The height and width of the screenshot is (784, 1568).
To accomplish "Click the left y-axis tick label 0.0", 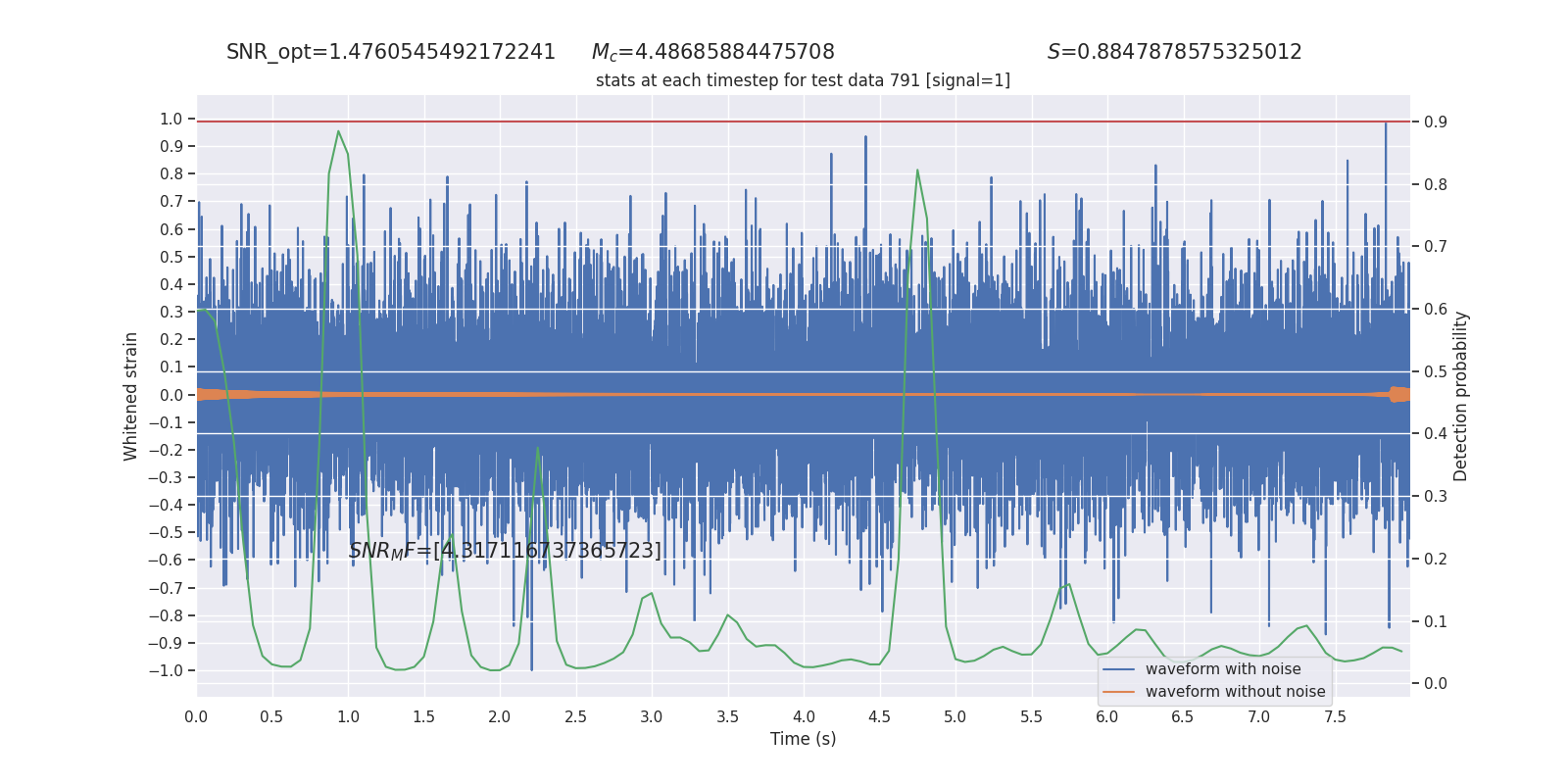I will click(171, 395).
